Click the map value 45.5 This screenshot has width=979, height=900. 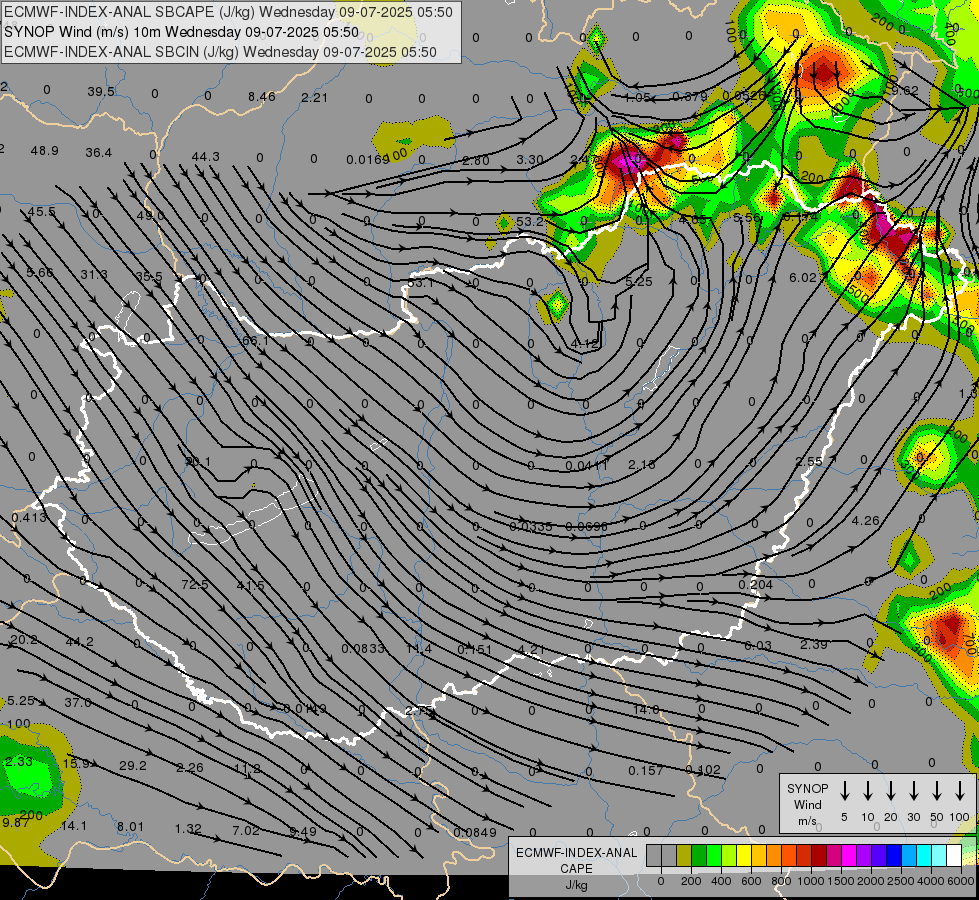pos(41,212)
